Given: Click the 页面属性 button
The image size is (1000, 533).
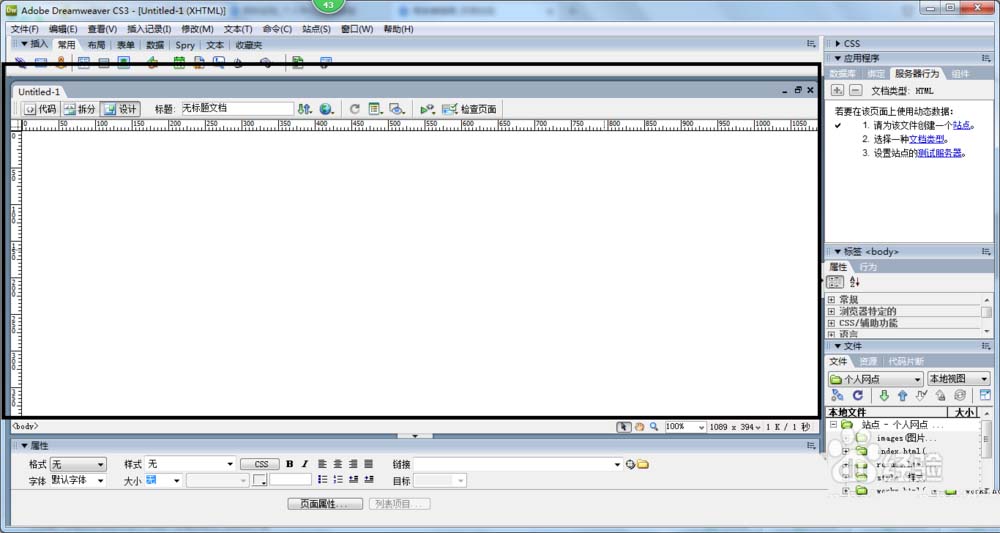Looking at the screenshot, I should pyautogui.click(x=325, y=504).
